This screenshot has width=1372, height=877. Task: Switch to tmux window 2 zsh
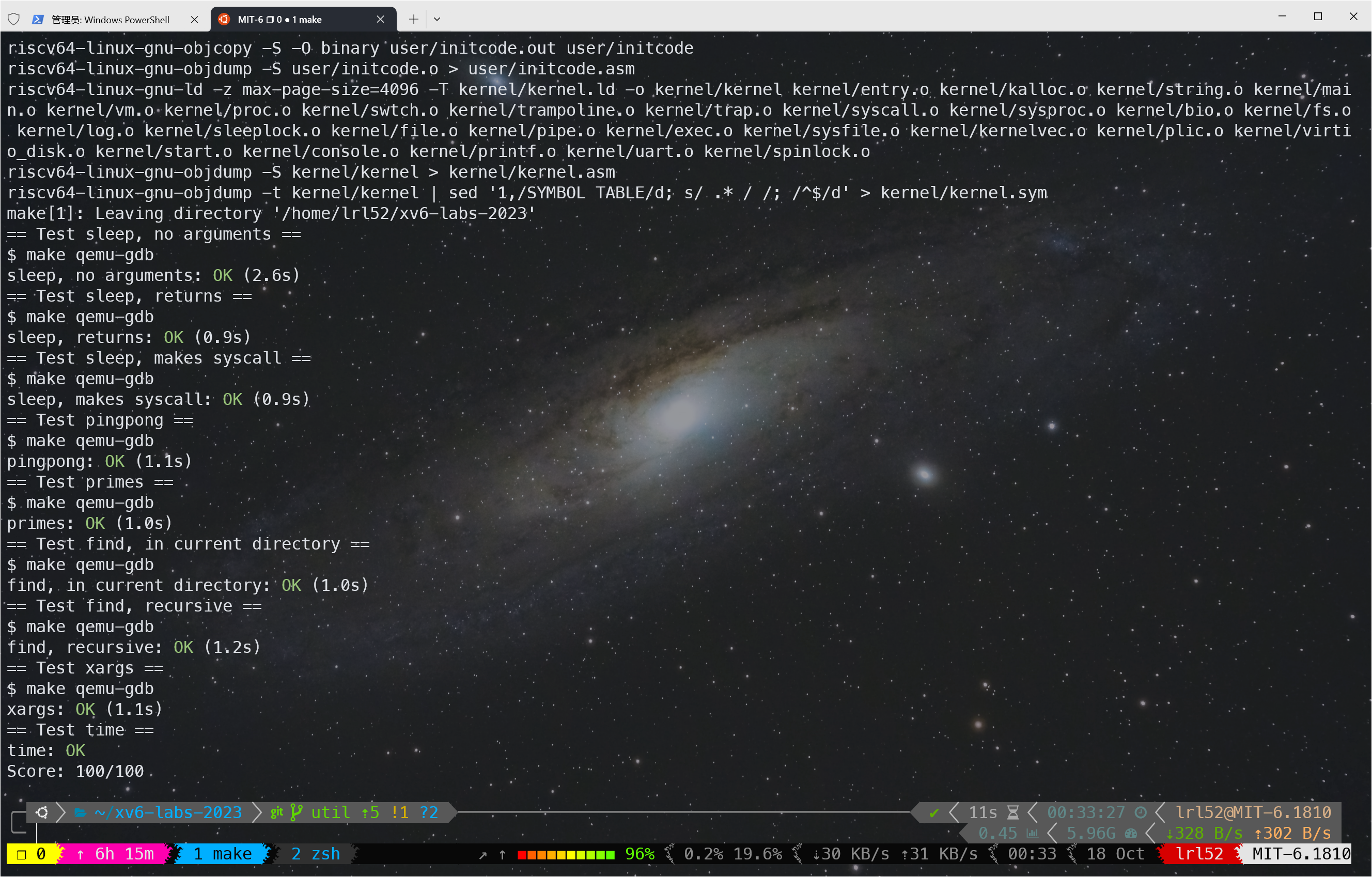[x=316, y=854]
